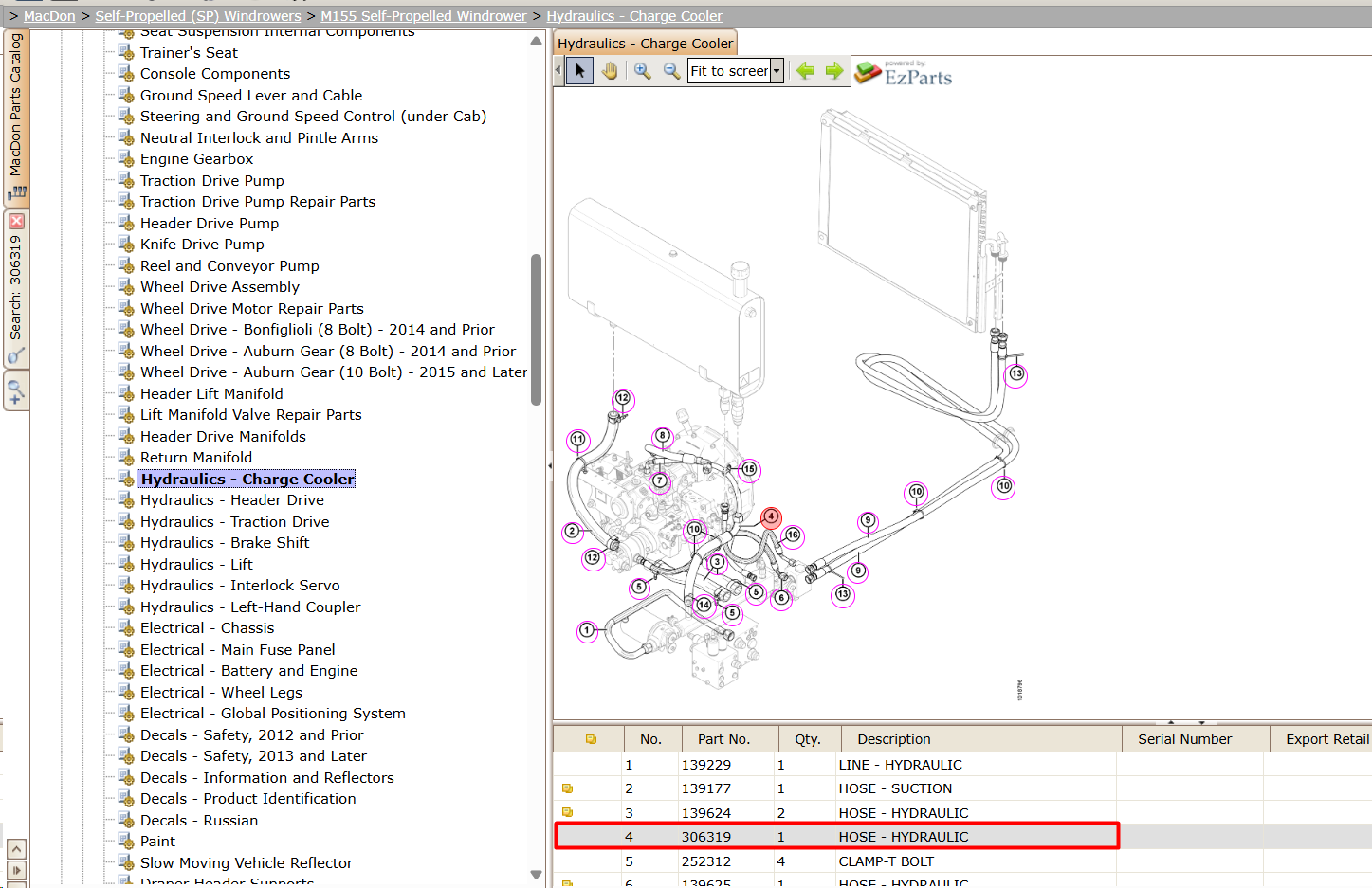This screenshot has width=1372, height=888.
Task: Go to previous page green arrow
Action: [x=806, y=71]
